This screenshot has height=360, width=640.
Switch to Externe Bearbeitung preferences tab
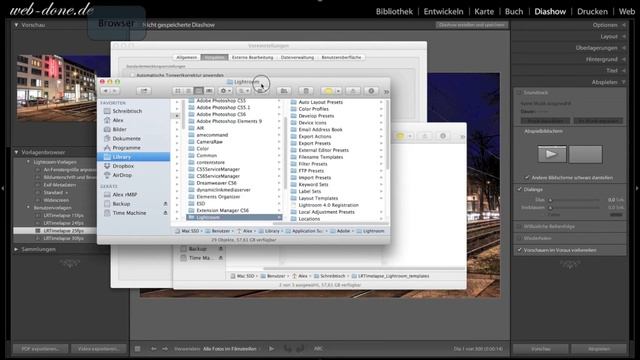pyautogui.click(x=253, y=58)
